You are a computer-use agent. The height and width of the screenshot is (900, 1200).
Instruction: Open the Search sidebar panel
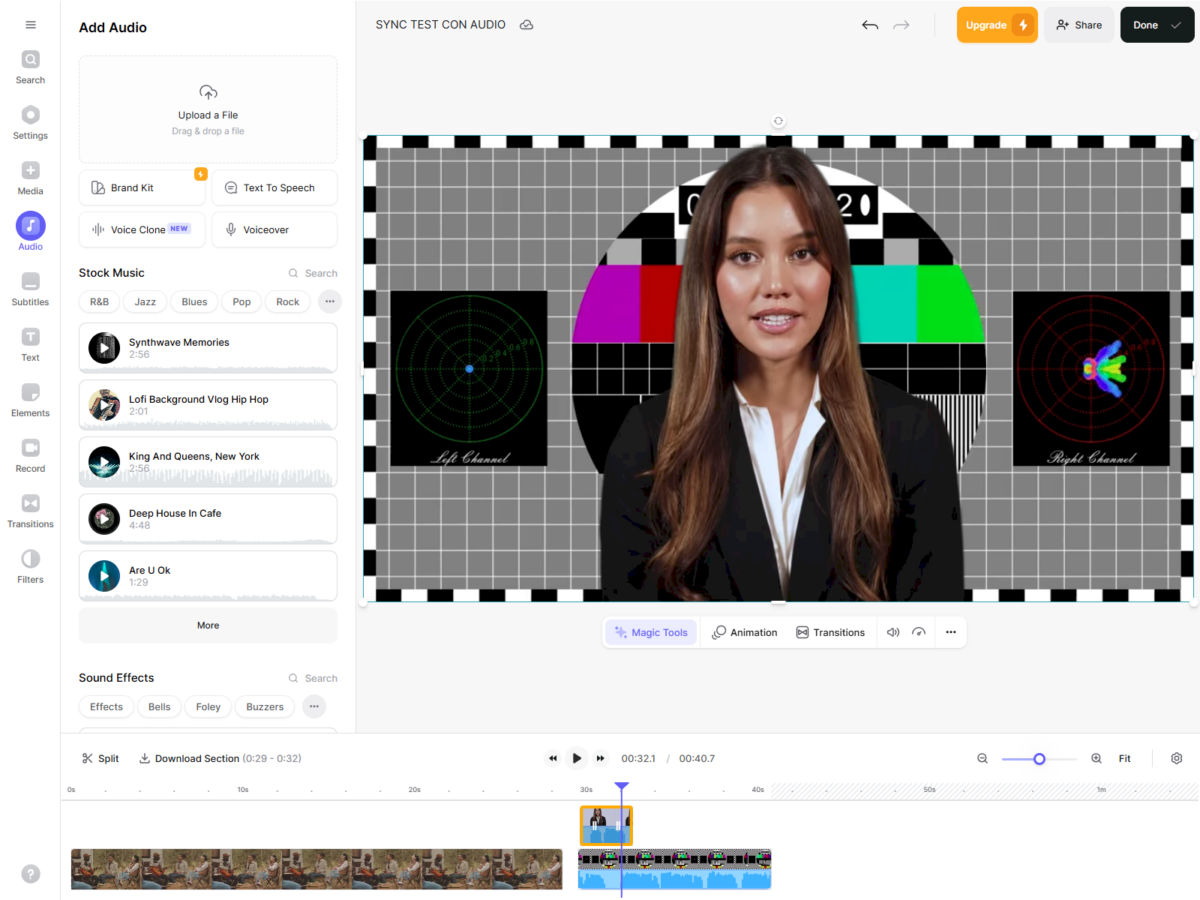point(30,67)
